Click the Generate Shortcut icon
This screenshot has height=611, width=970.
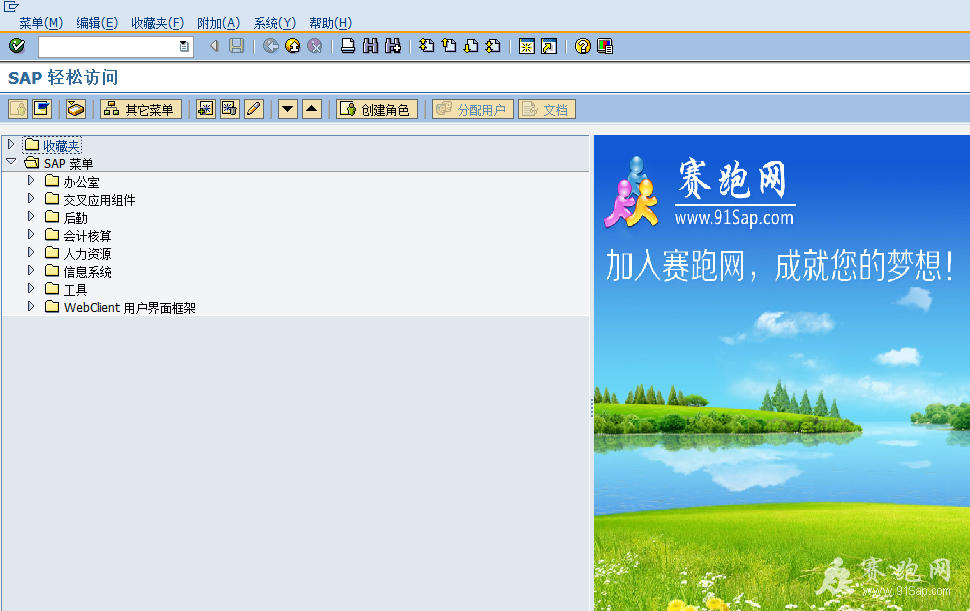point(549,46)
